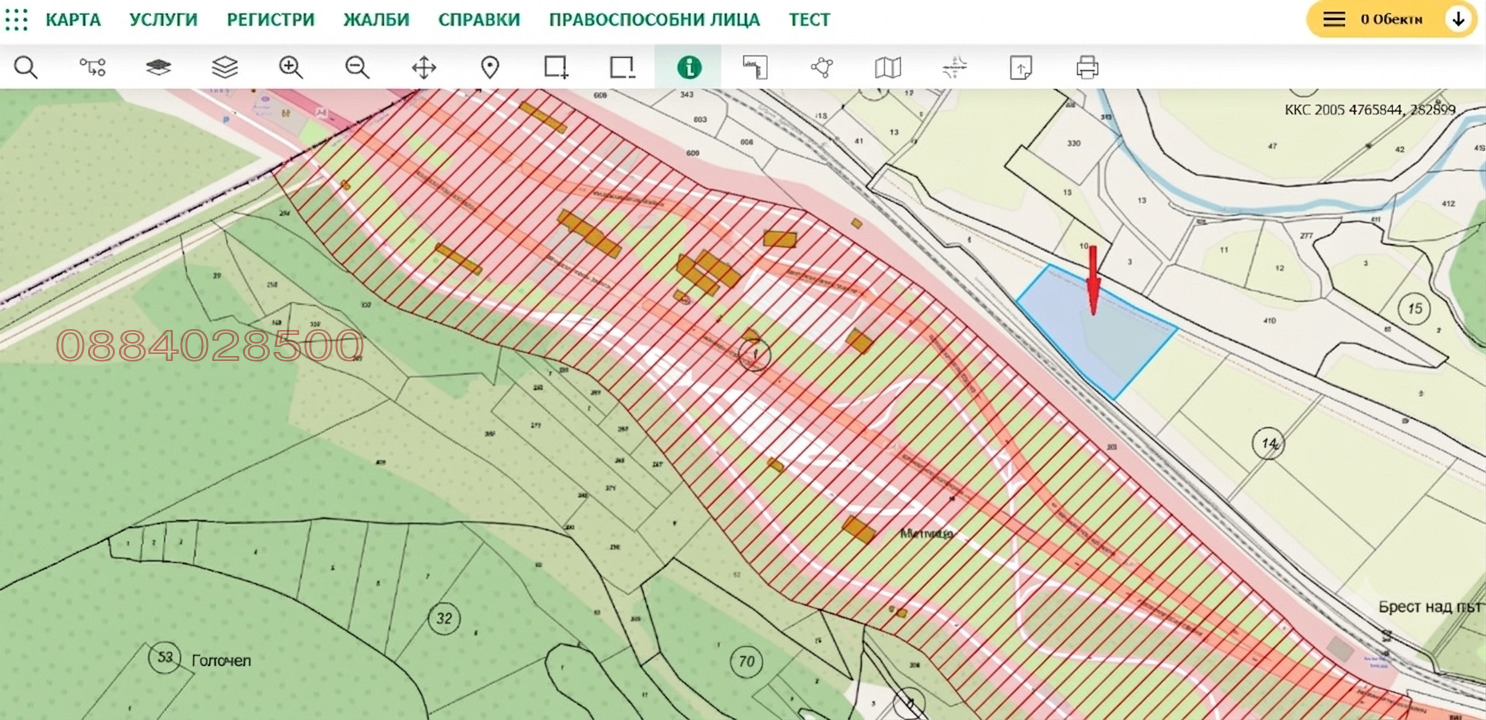Click the circled number 70 map marker

(x=746, y=661)
